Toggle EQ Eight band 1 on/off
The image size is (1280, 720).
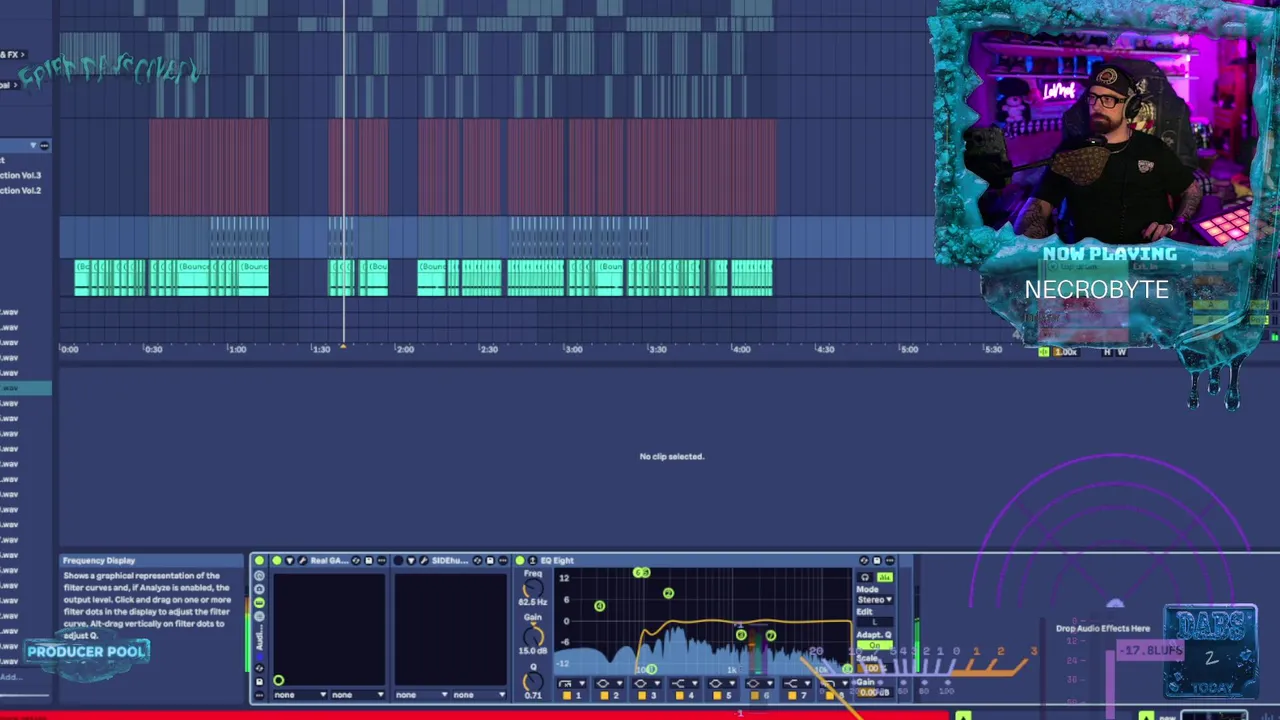567,696
